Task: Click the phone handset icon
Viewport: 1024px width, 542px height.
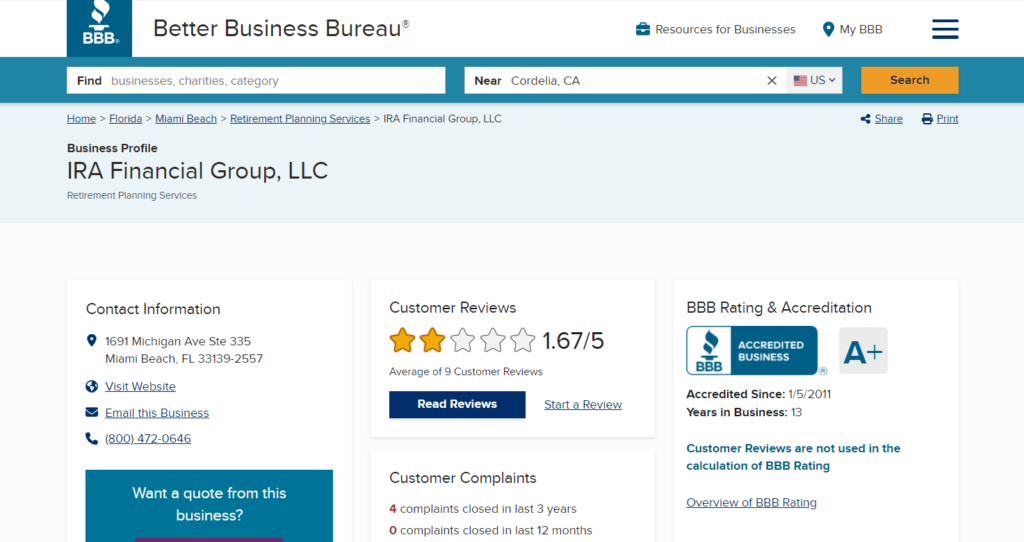Action: tap(91, 438)
